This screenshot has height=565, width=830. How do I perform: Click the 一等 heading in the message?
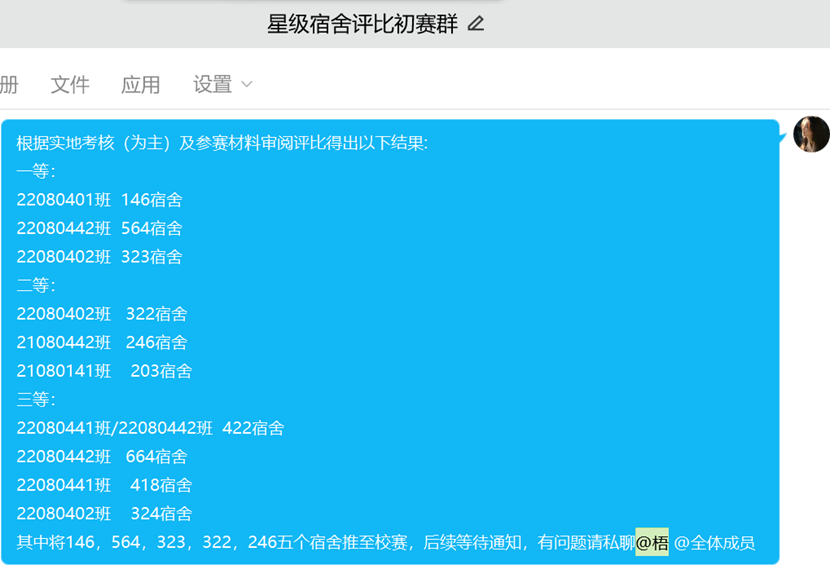36,171
